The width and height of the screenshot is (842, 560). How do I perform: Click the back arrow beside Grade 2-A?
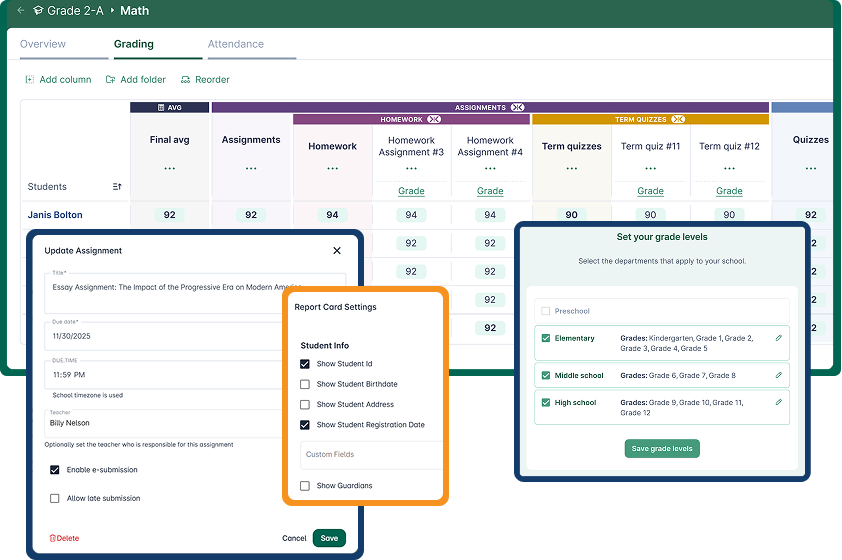point(20,11)
